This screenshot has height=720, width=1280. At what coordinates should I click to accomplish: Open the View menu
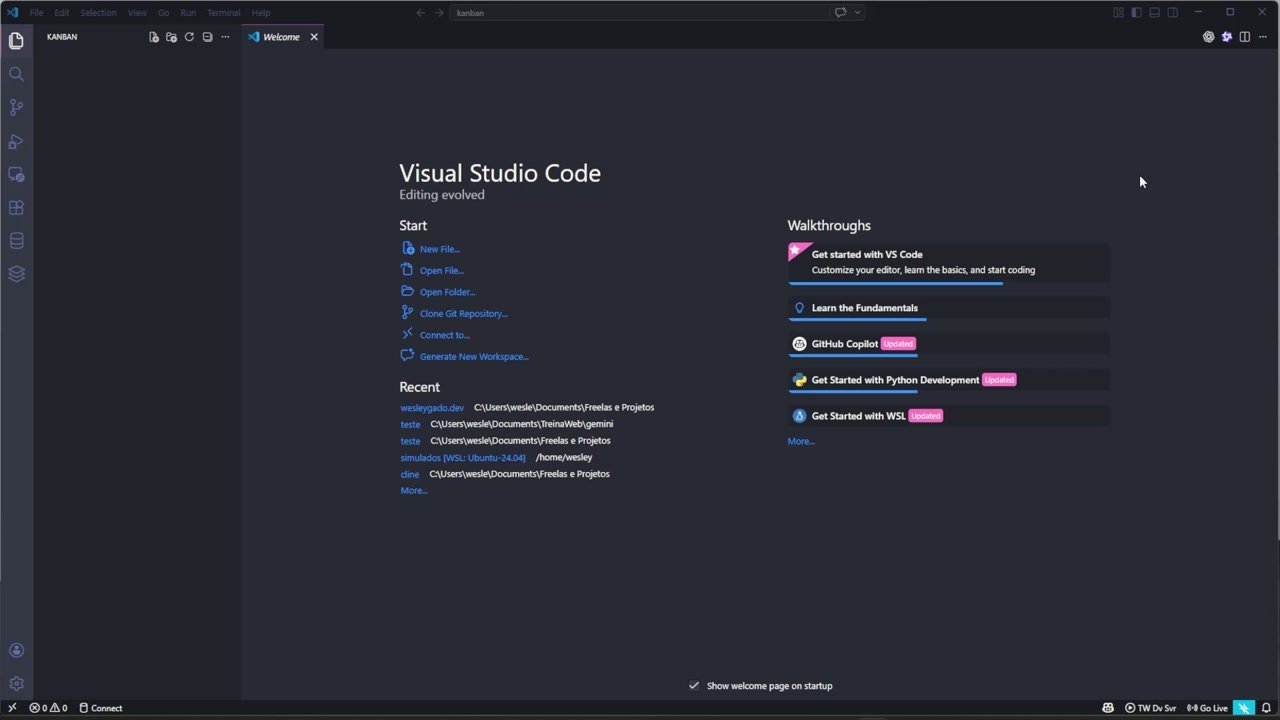pos(137,13)
